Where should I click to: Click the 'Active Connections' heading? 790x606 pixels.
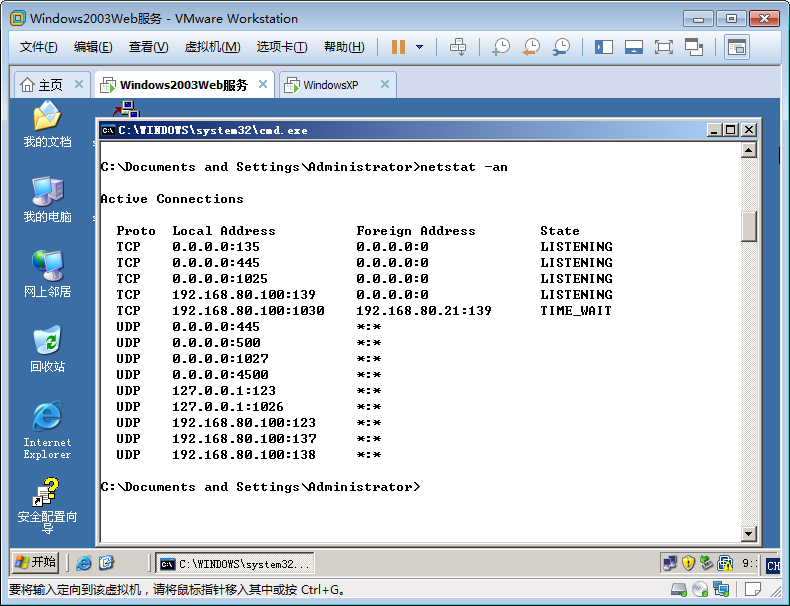tap(172, 199)
